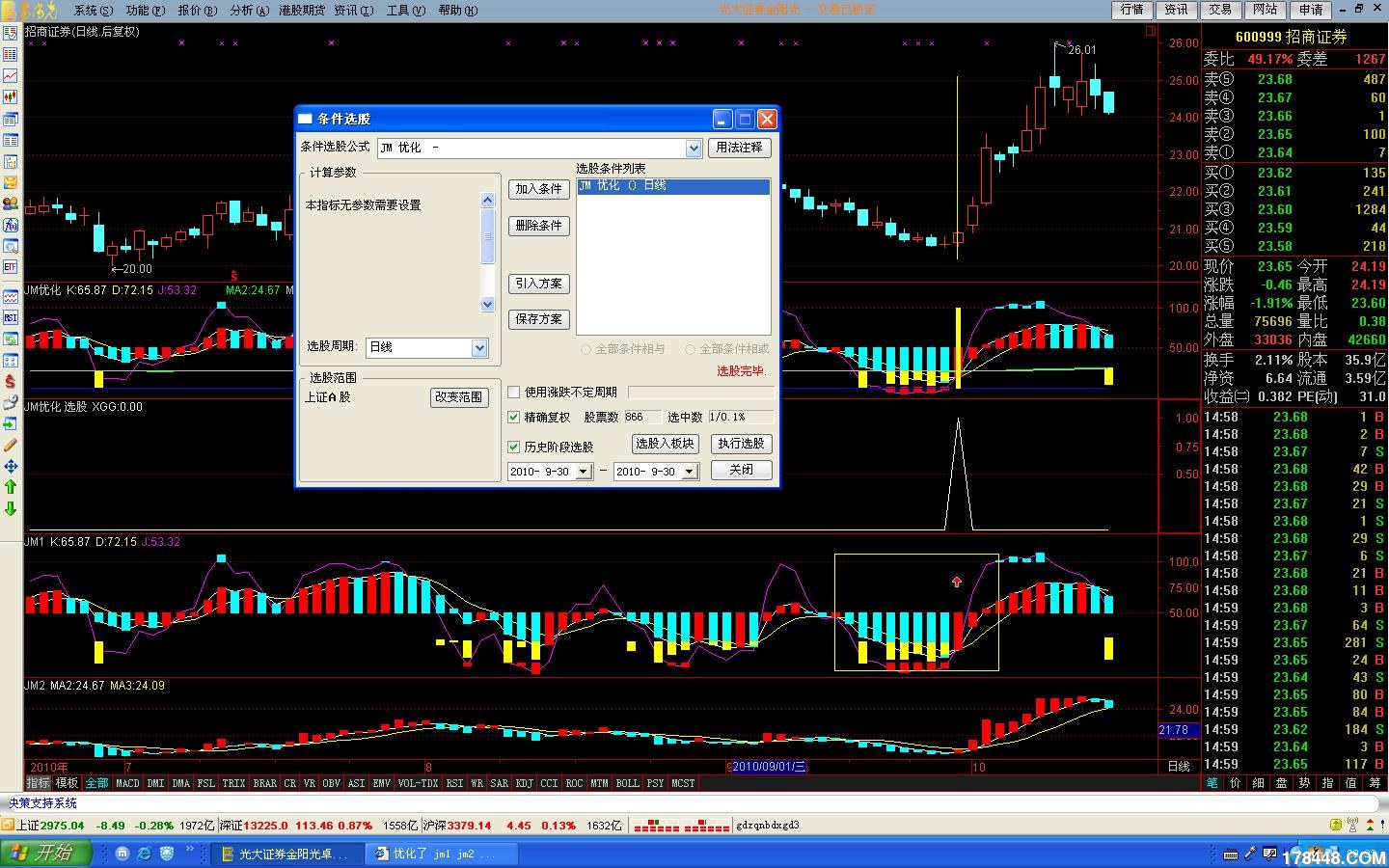Open the 报价 menu
Screen dimensions: 1389x868
(197, 10)
